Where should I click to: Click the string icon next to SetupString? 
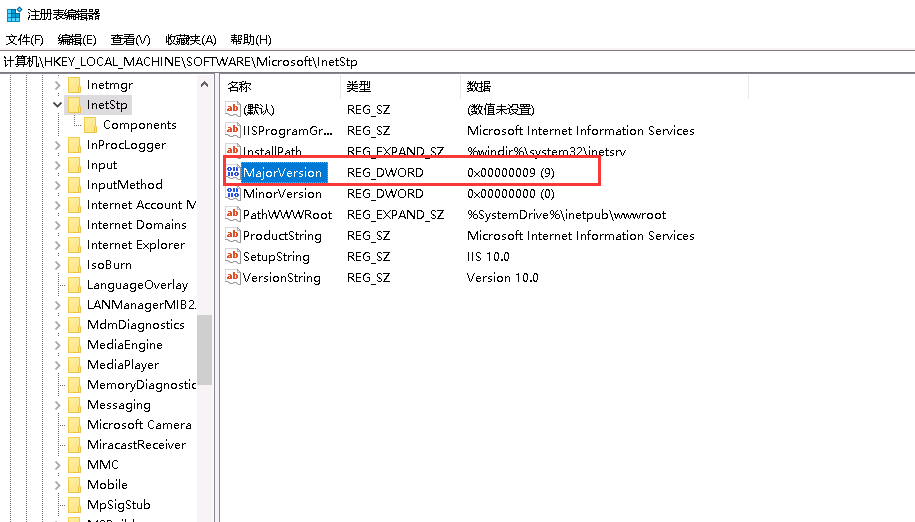pos(233,256)
